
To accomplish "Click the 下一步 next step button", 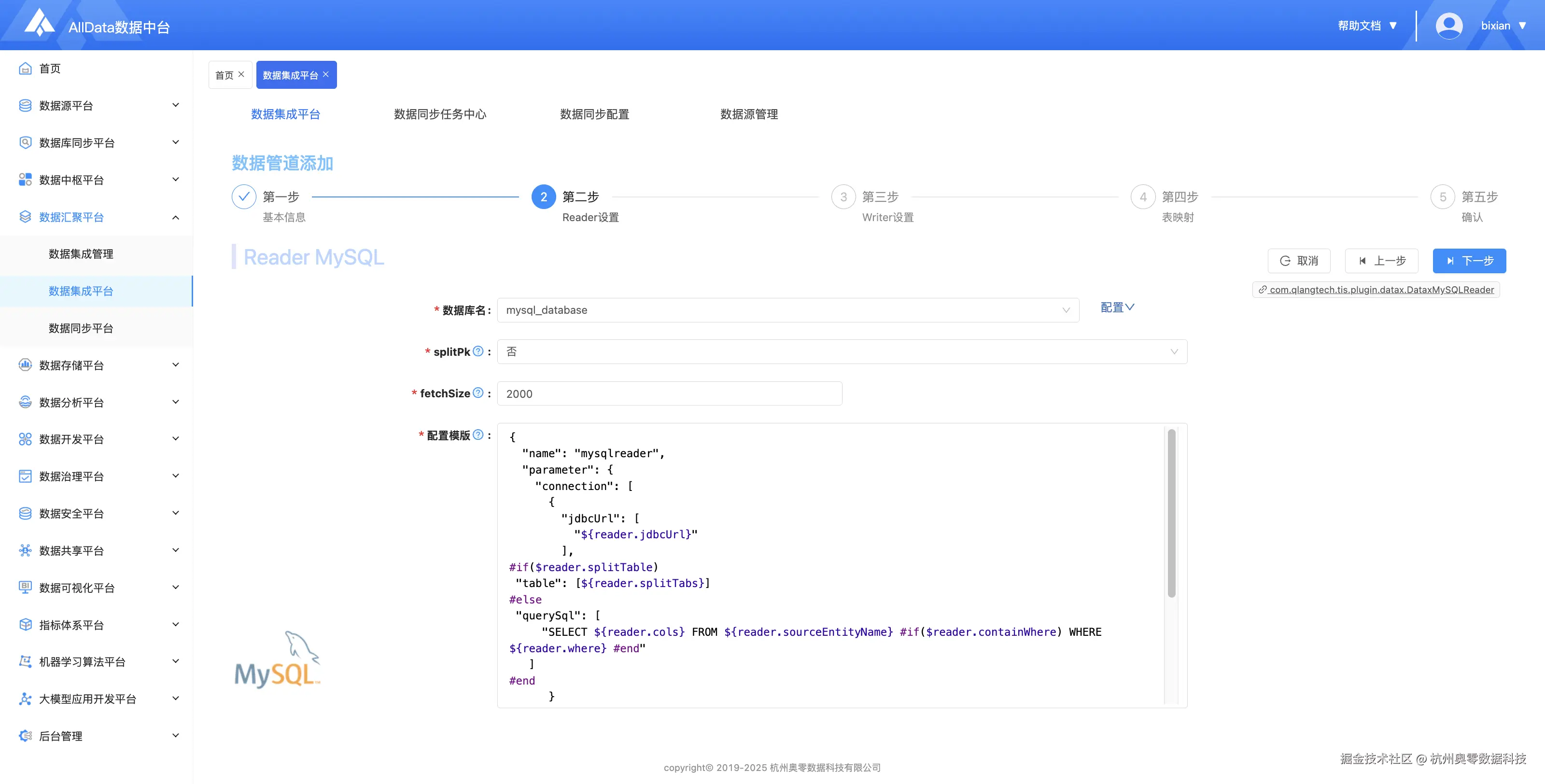I will click(1469, 260).
